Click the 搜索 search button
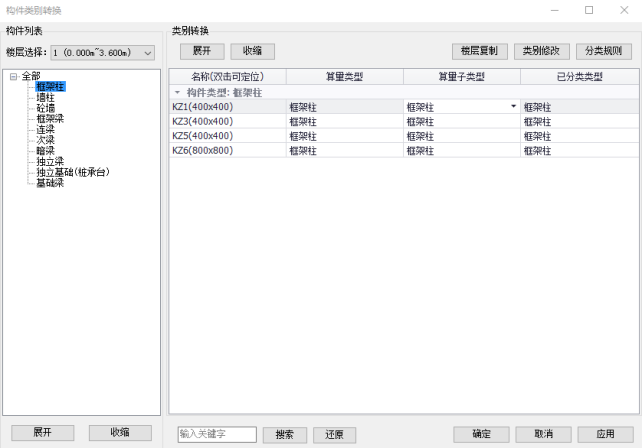Image resolution: width=642 pixels, height=448 pixels. [x=285, y=434]
